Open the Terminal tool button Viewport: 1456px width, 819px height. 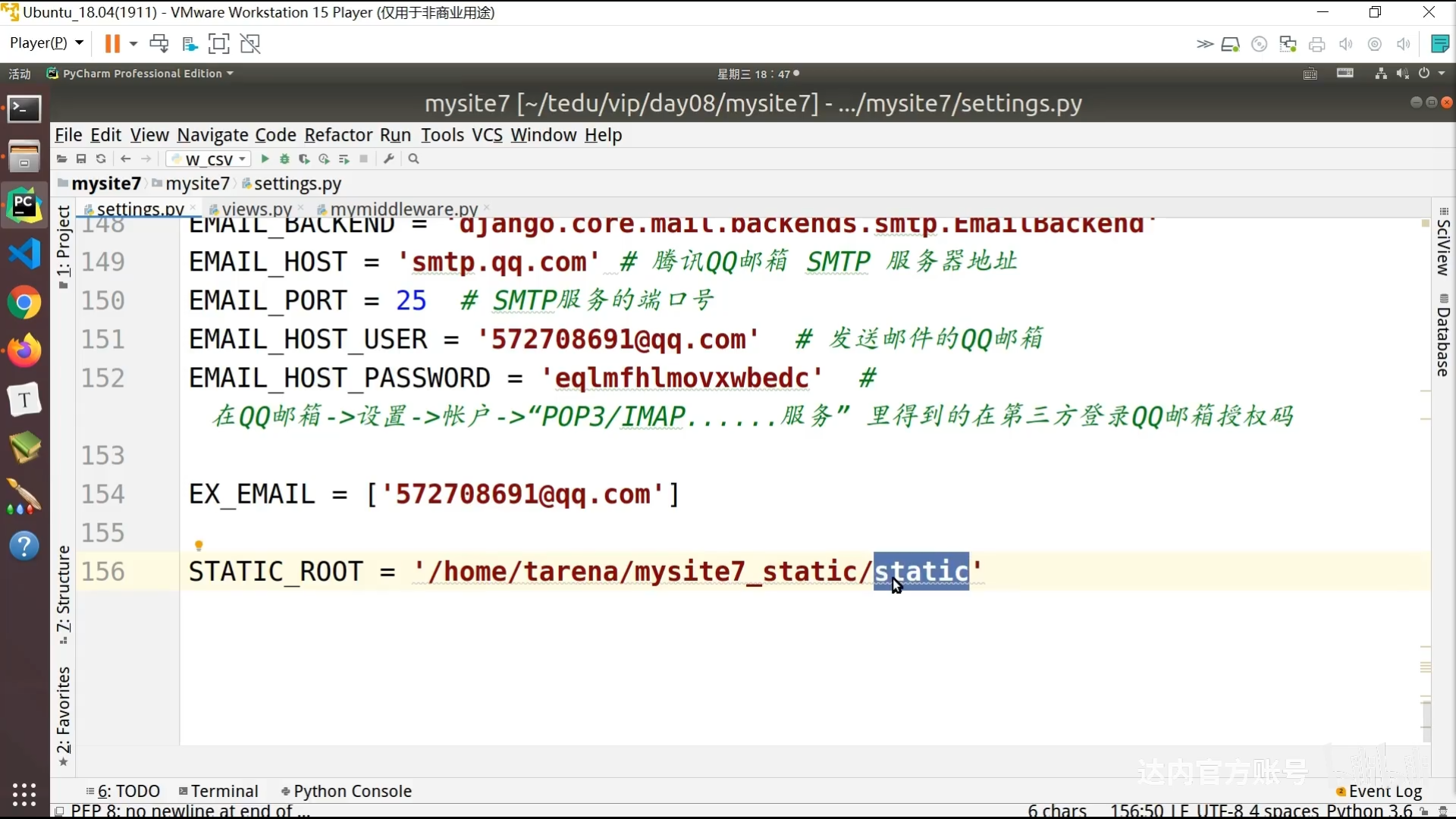220,791
